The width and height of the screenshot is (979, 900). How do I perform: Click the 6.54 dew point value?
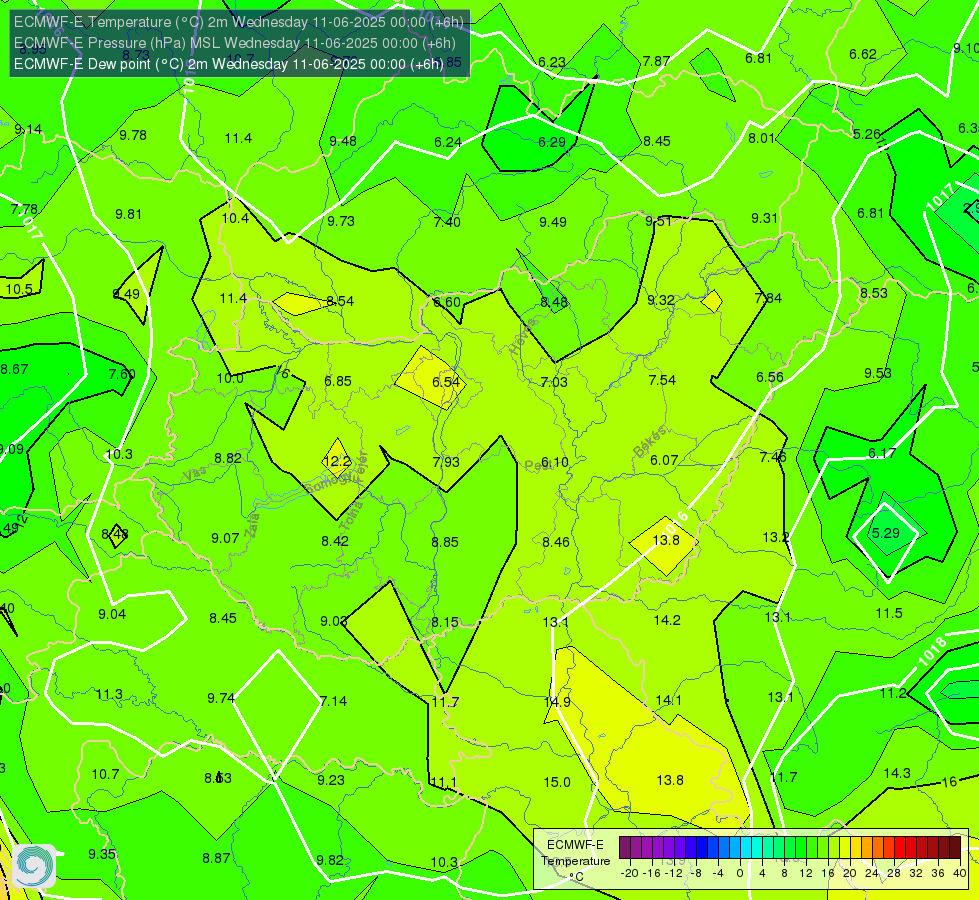coord(446,382)
